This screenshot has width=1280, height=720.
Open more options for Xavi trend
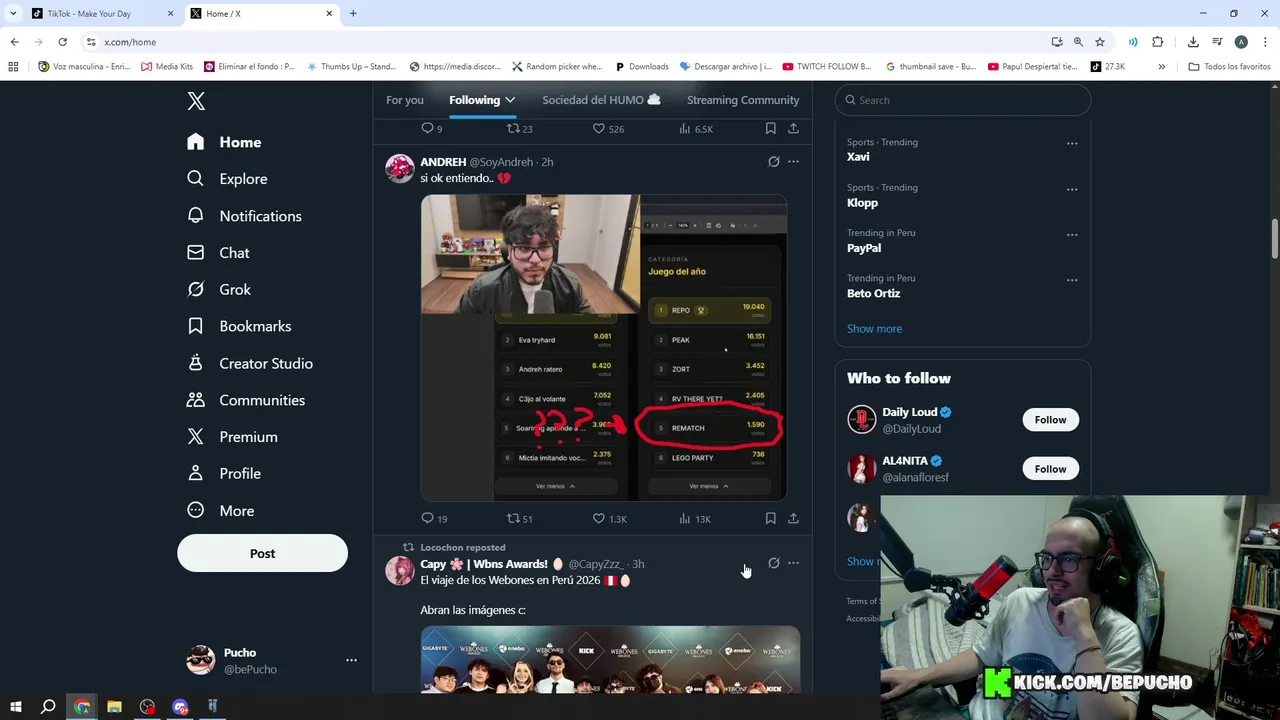(x=1071, y=143)
